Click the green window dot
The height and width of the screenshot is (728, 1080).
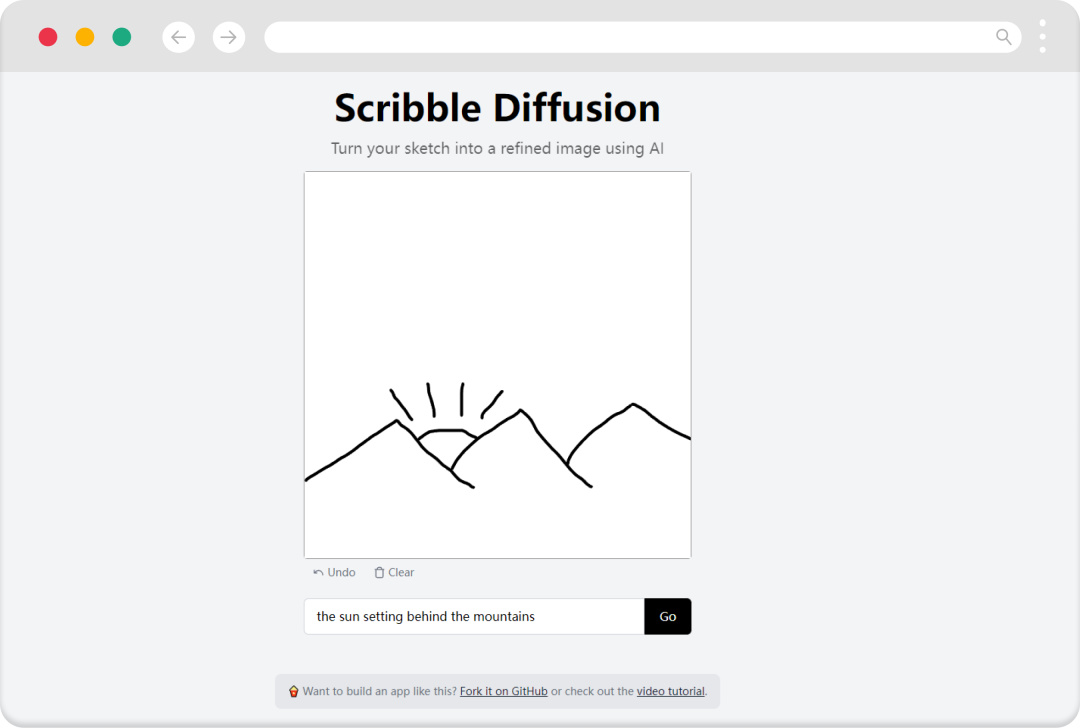tap(122, 37)
